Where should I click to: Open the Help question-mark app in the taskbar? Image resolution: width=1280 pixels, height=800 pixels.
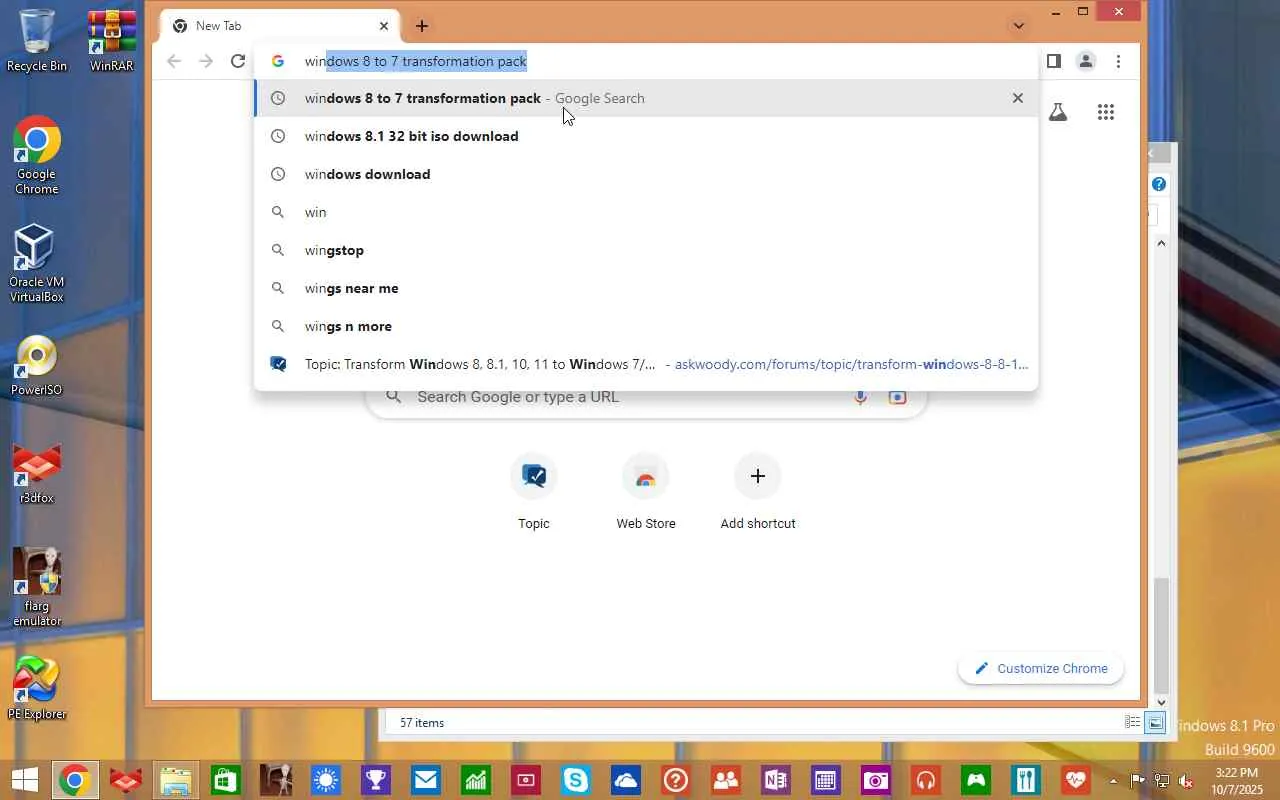(x=675, y=780)
